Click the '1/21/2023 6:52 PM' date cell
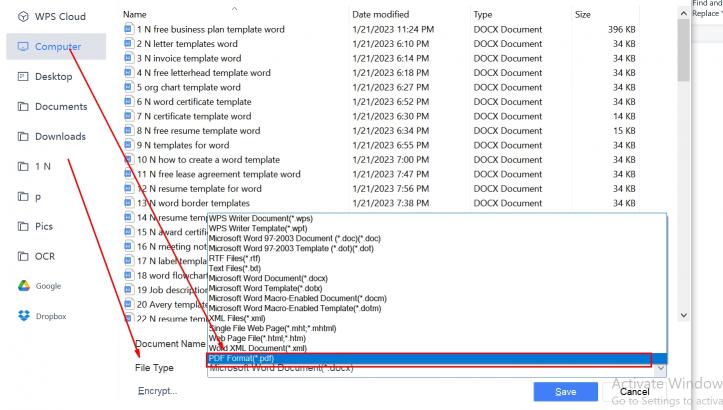Viewport: 723px width, 410px height. tap(391, 101)
